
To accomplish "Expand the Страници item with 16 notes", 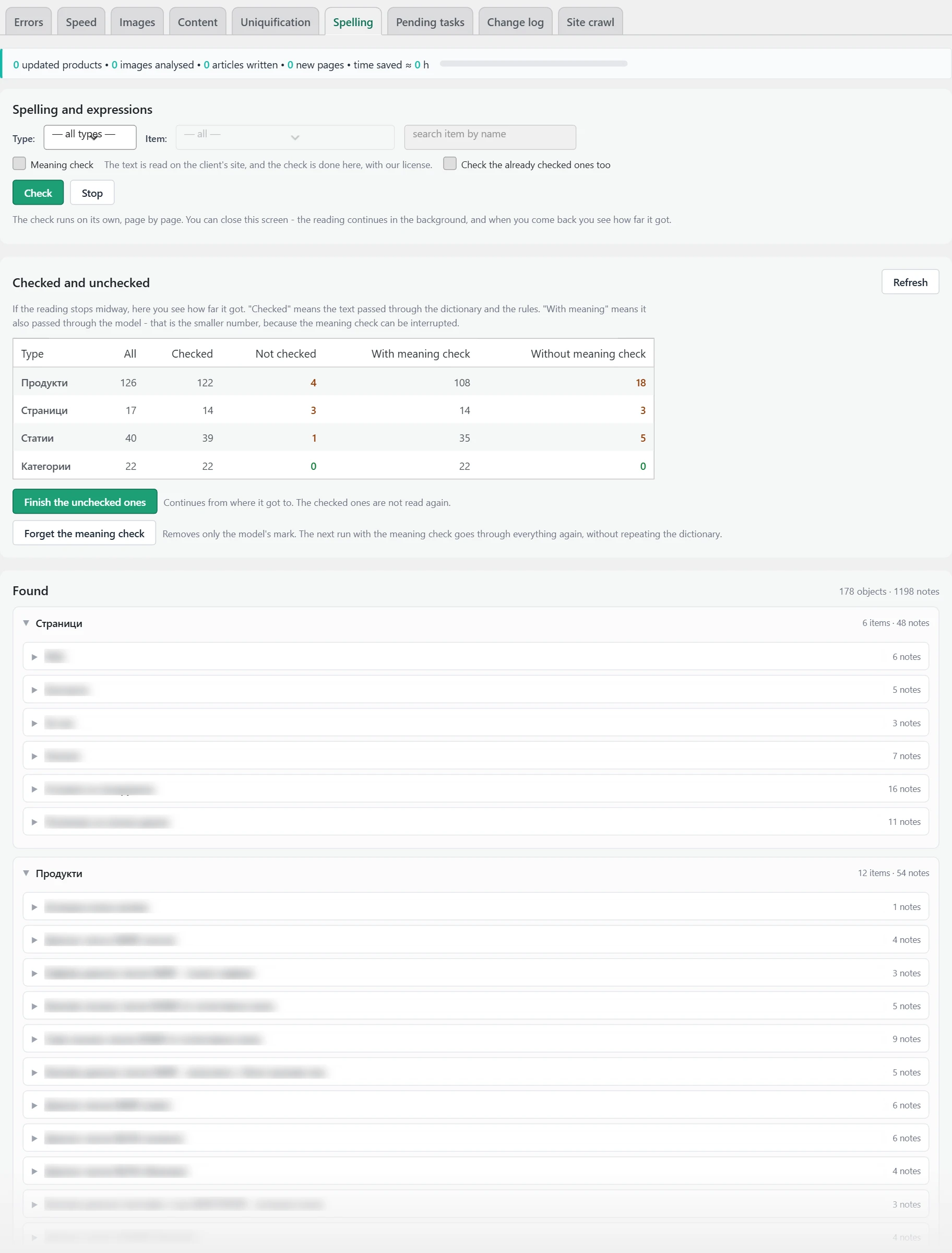I will [x=475, y=789].
